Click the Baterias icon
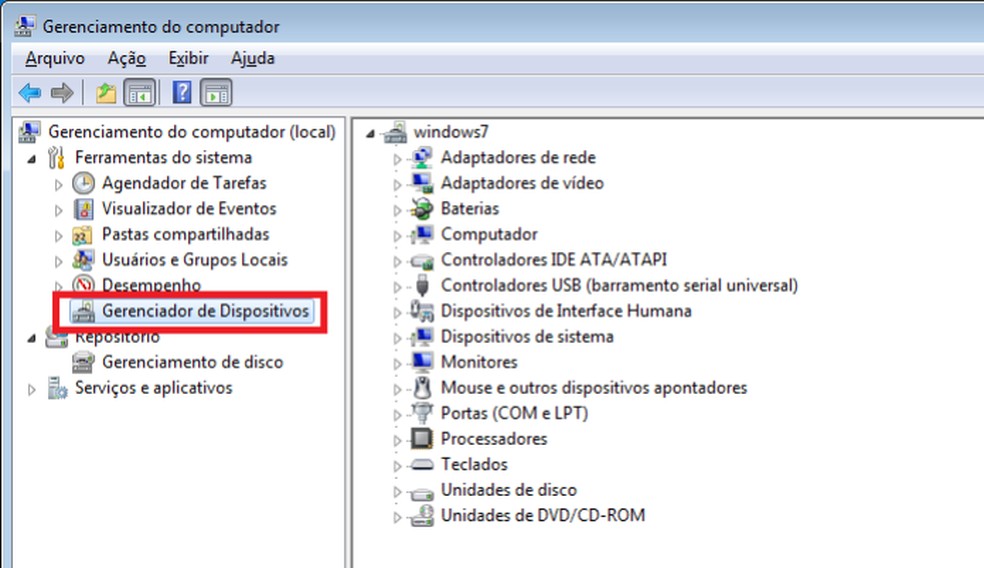The height and width of the screenshot is (568, 984). 422,208
